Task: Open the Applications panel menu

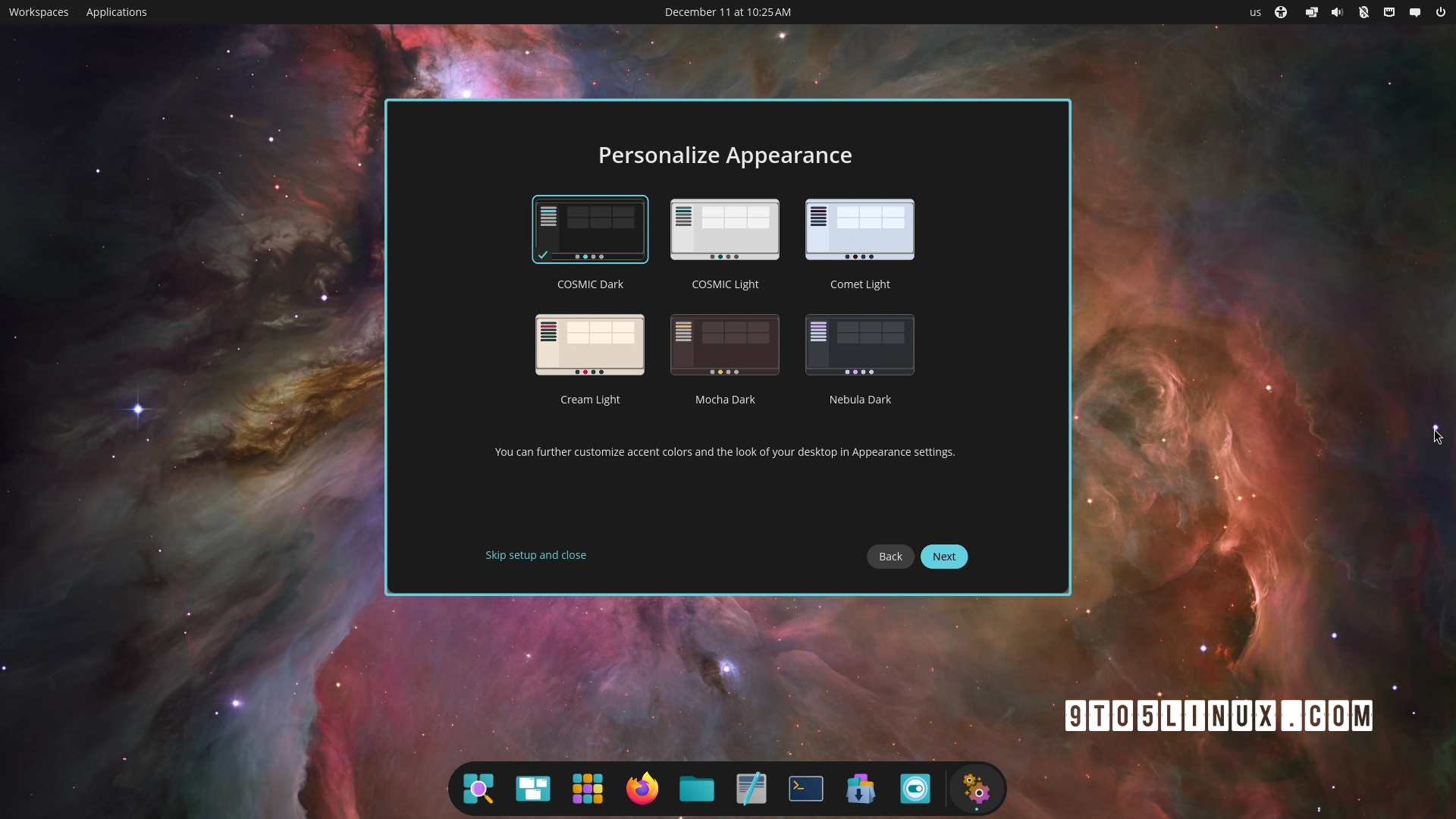Action: point(117,12)
